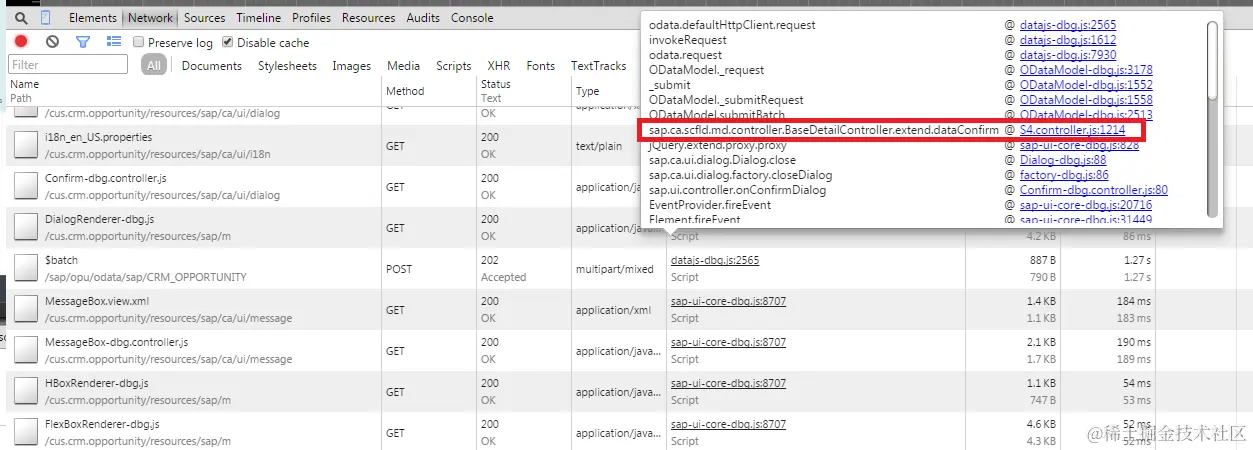Click the file icon of HBoxRenderer-dbg.js
The image size is (1253, 450).
[x=24, y=392]
